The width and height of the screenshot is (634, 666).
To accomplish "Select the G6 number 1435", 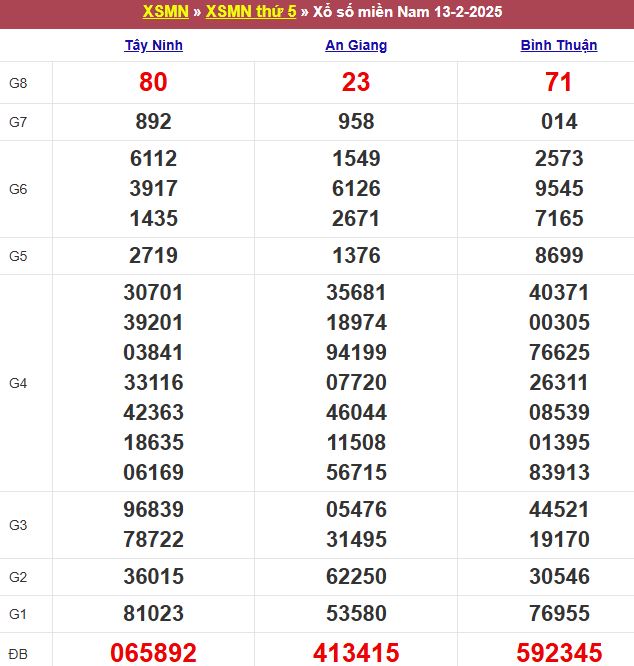I will (153, 218).
